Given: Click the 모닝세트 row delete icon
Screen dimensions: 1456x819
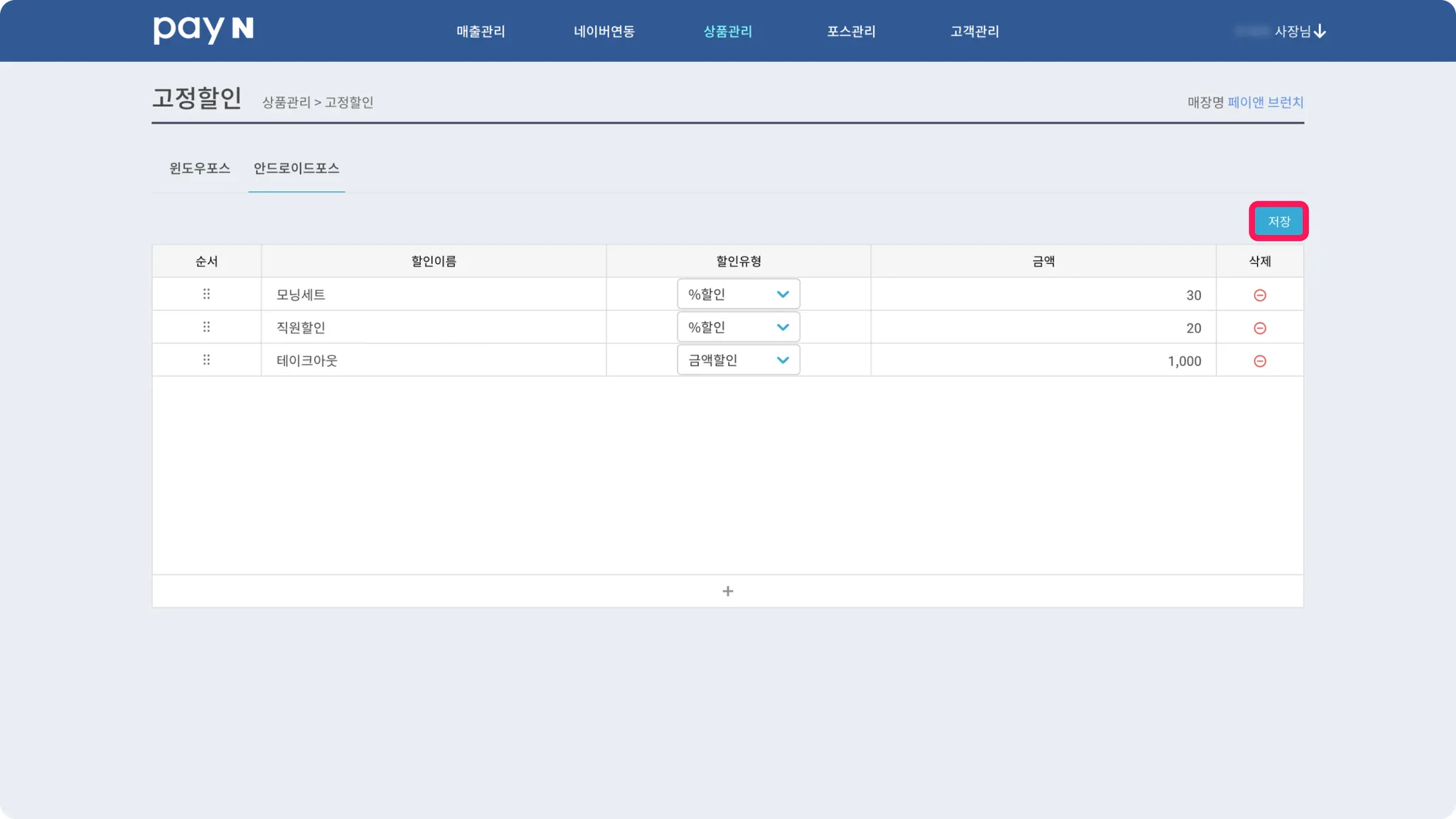Looking at the screenshot, I should 1259,295.
